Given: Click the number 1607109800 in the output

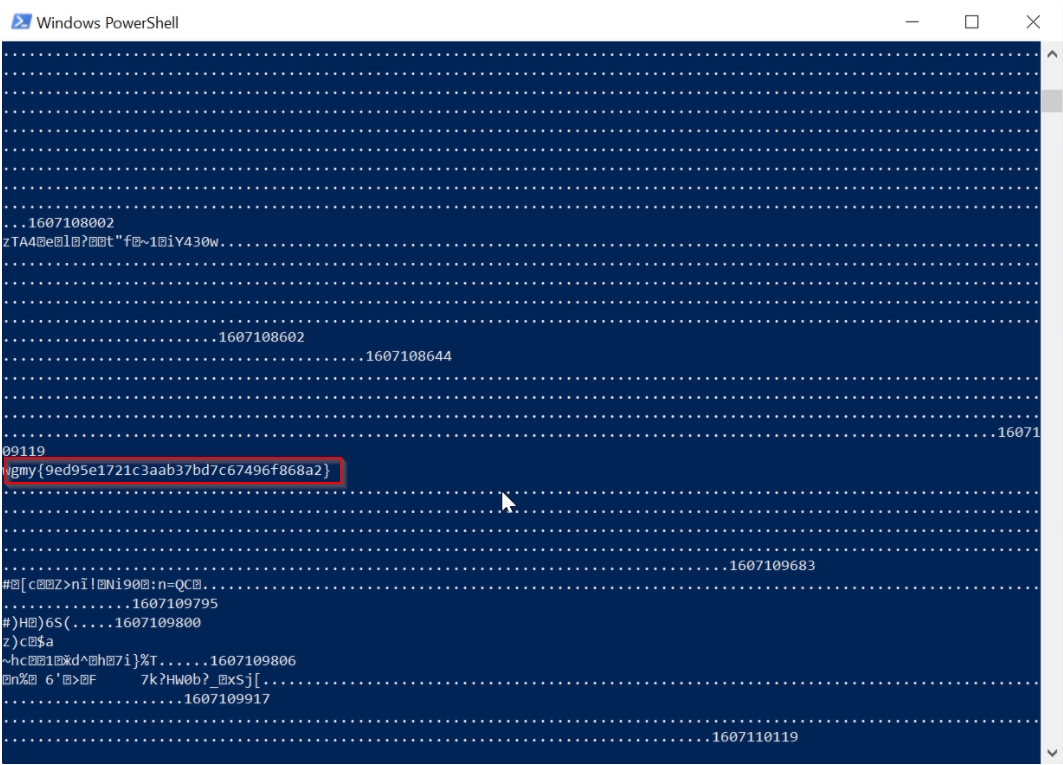Looking at the screenshot, I should (158, 623).
